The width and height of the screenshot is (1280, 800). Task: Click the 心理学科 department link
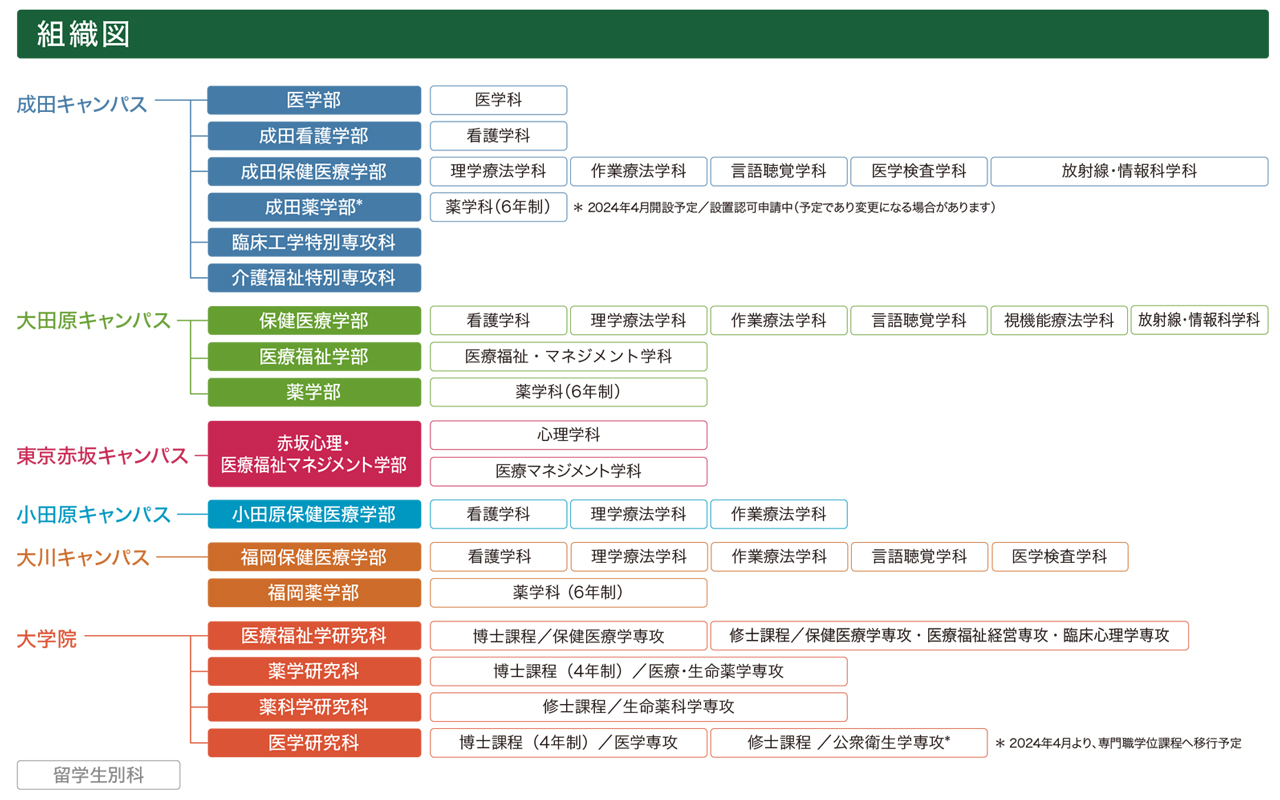(x=568, y=435)
